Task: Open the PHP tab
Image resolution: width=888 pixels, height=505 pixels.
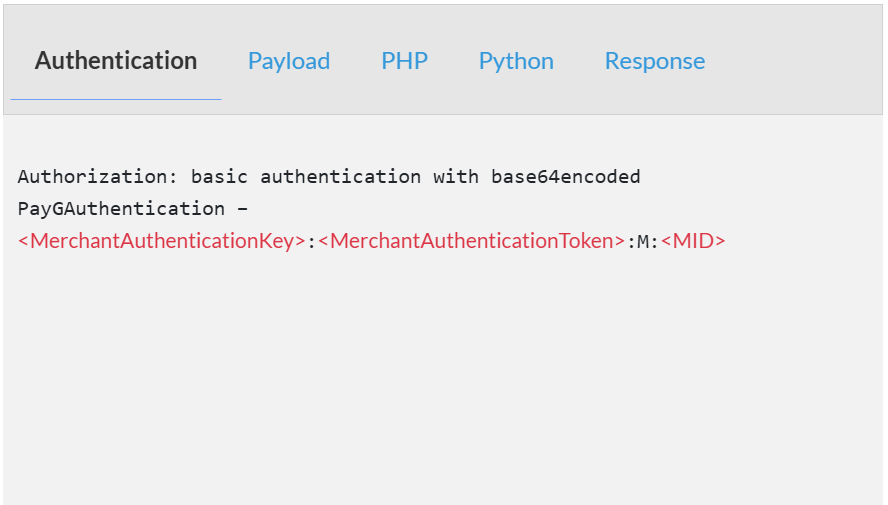Action: [404, 61]
